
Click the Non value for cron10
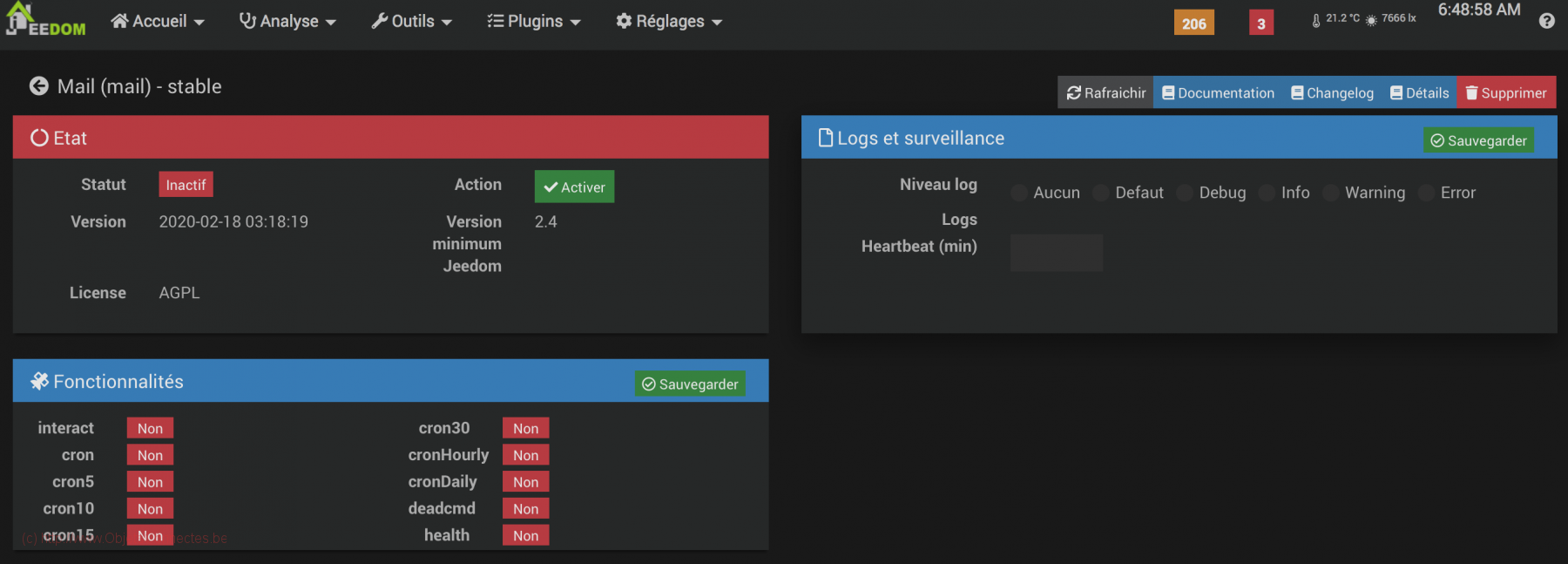point(150,509)
